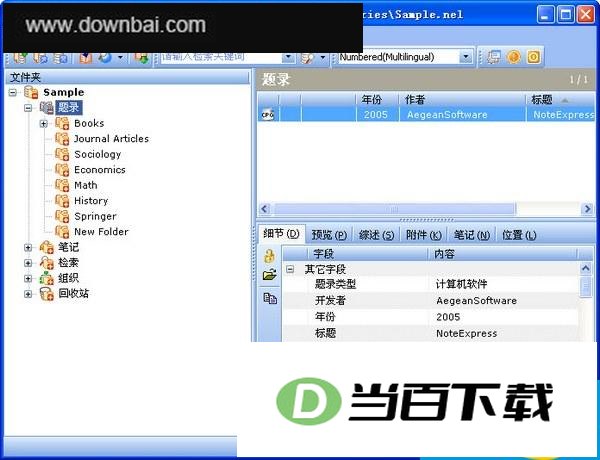This screenshot has width=600, height=460.
Task: Switch to the 细节 (D) tab
Action: [x=281, y=234]
